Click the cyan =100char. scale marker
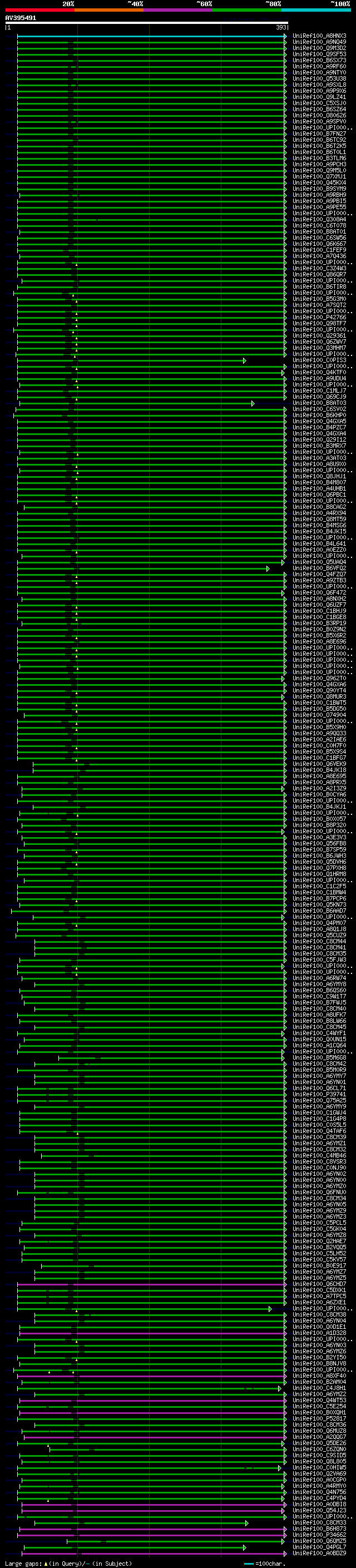This screenshot has height=1568, width=356. coord(249,1564)
